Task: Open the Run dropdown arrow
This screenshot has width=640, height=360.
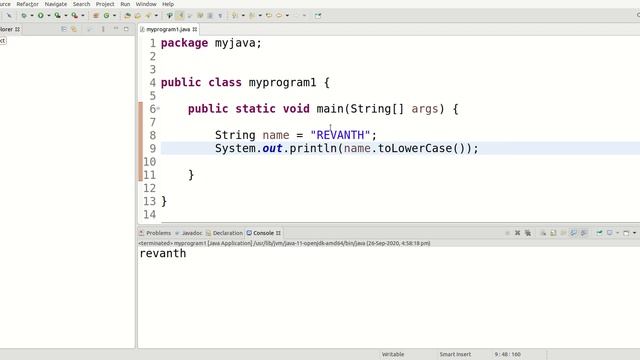Action: coord(49,16)
